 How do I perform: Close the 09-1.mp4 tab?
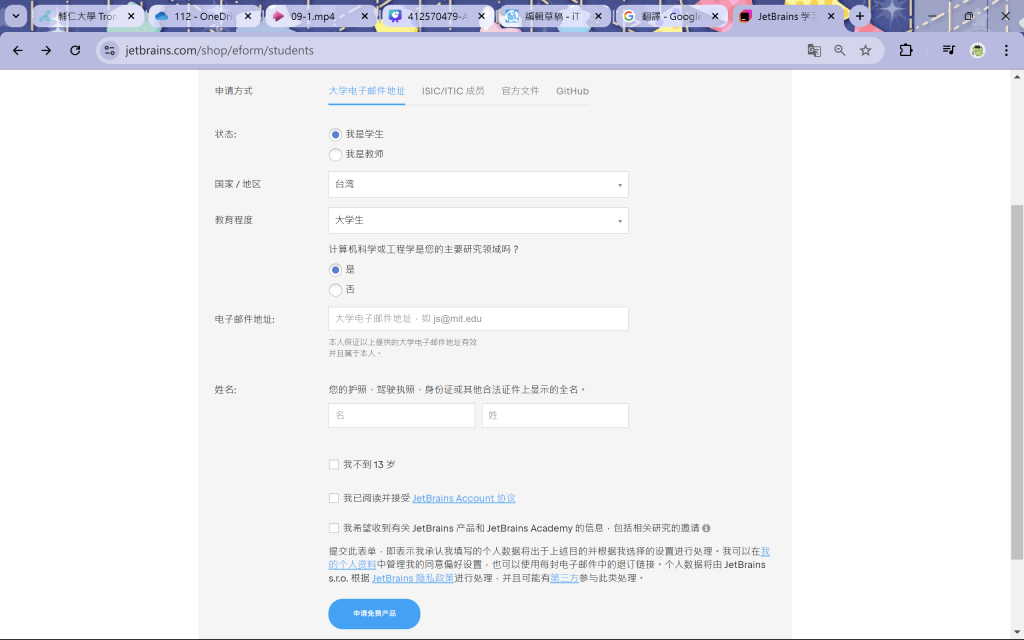(x=364, y=16)
